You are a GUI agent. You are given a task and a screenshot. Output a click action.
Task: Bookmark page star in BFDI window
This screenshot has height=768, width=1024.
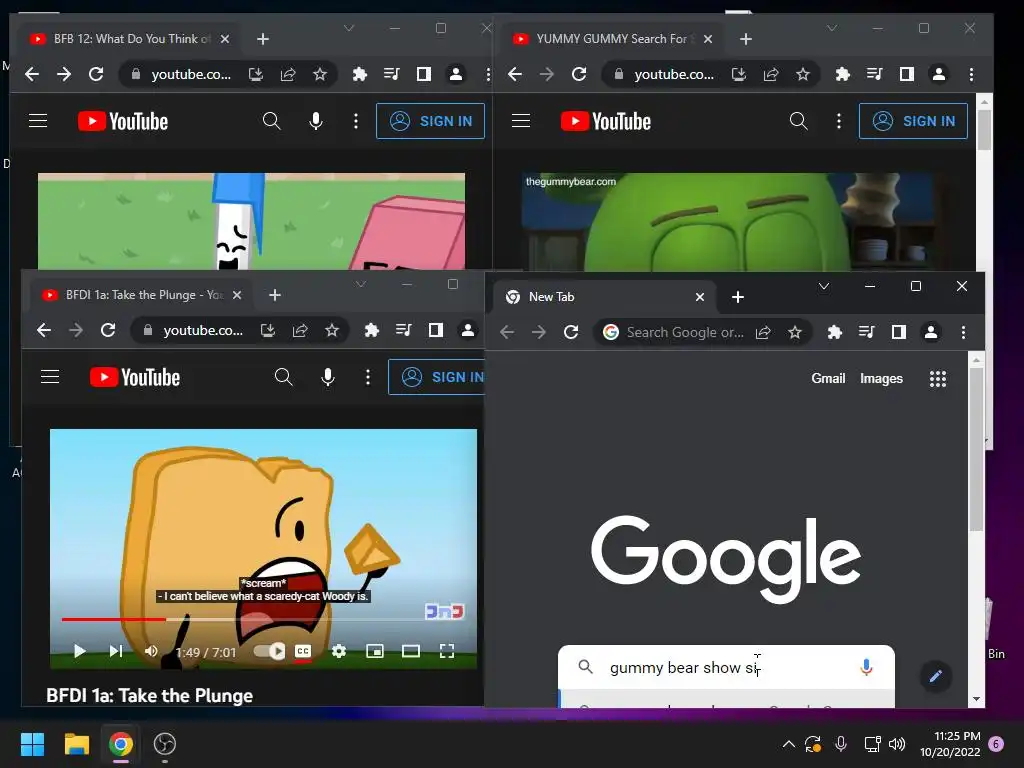(x=332, y=330)
